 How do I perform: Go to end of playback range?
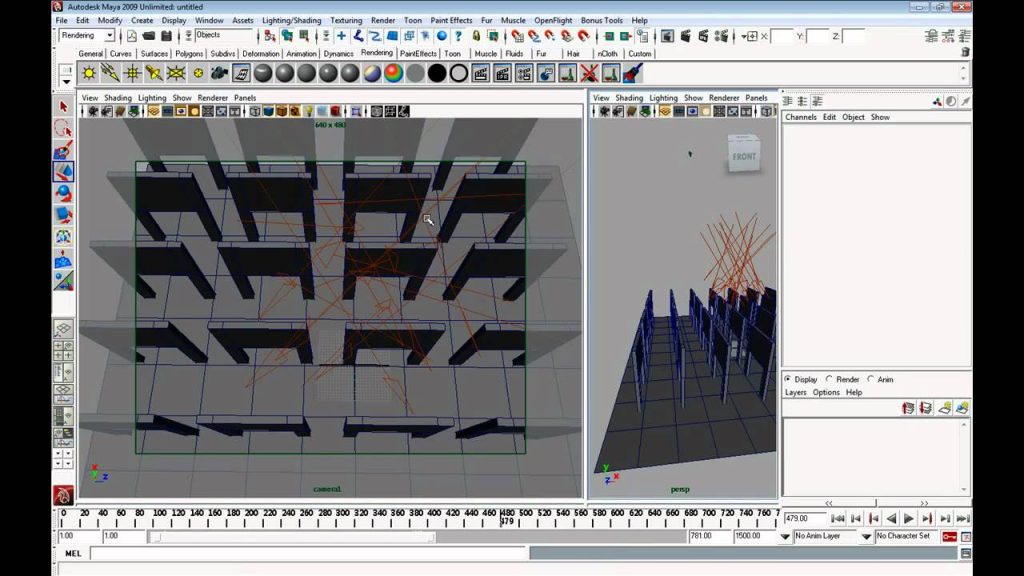tap(963, 519)
